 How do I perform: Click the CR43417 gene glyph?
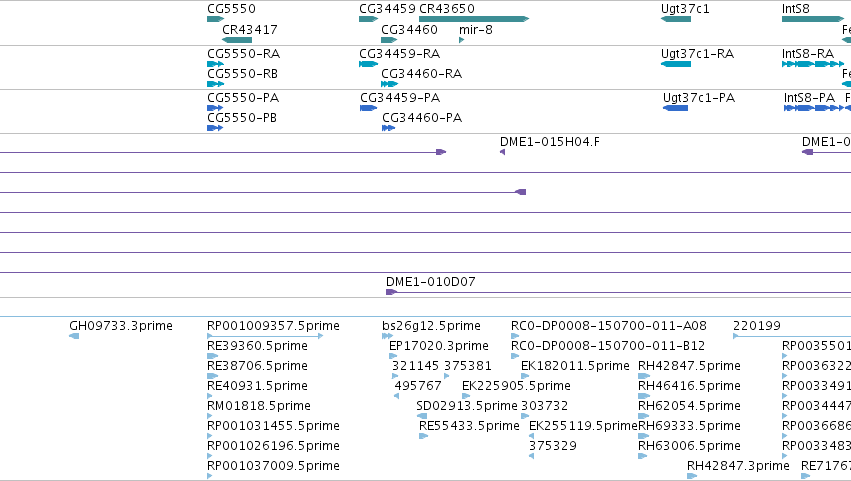click(x=237, y=40)
